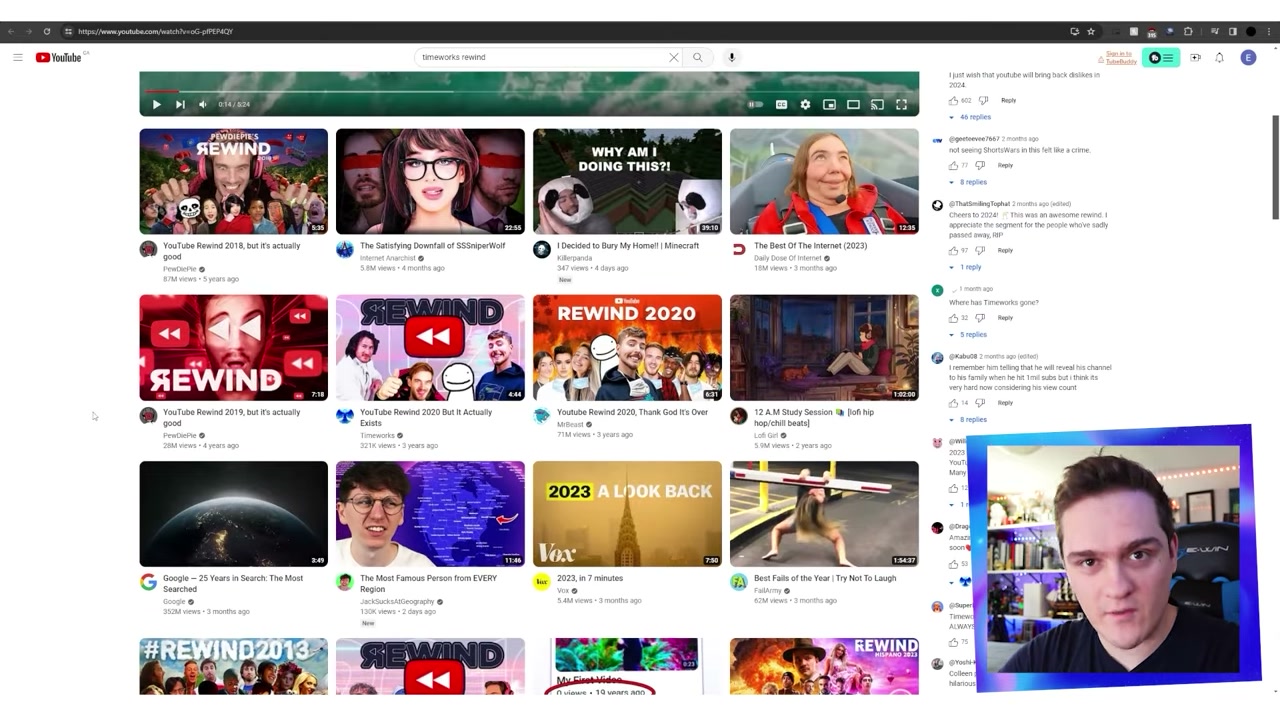The image size is (1280, 720).
Task: Open the notifications bell
Action: 1219,58
